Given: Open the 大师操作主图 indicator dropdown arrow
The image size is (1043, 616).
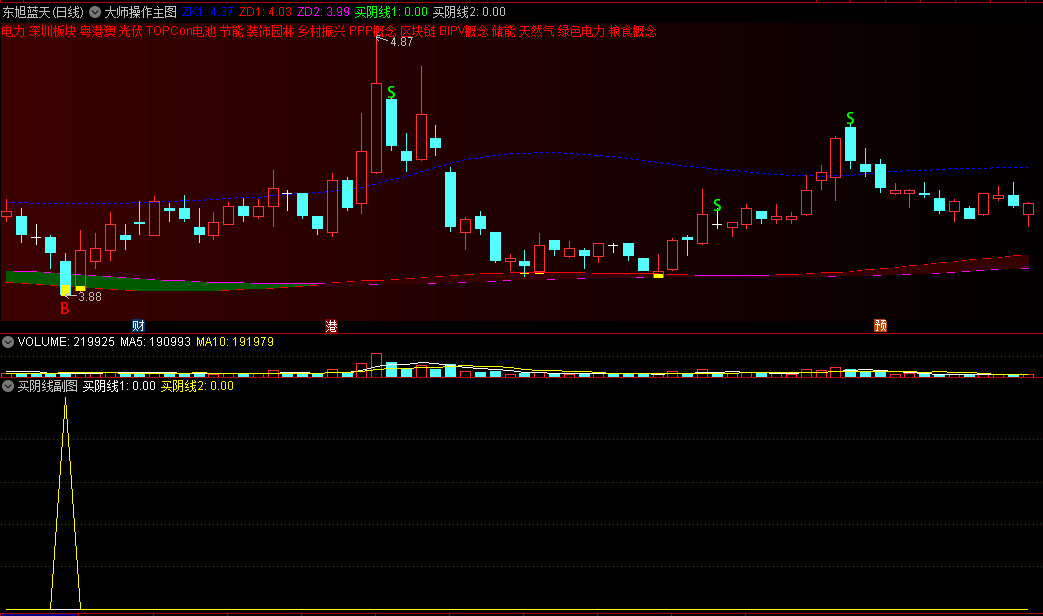Looking at the screenshot, I should coord(95,12).
